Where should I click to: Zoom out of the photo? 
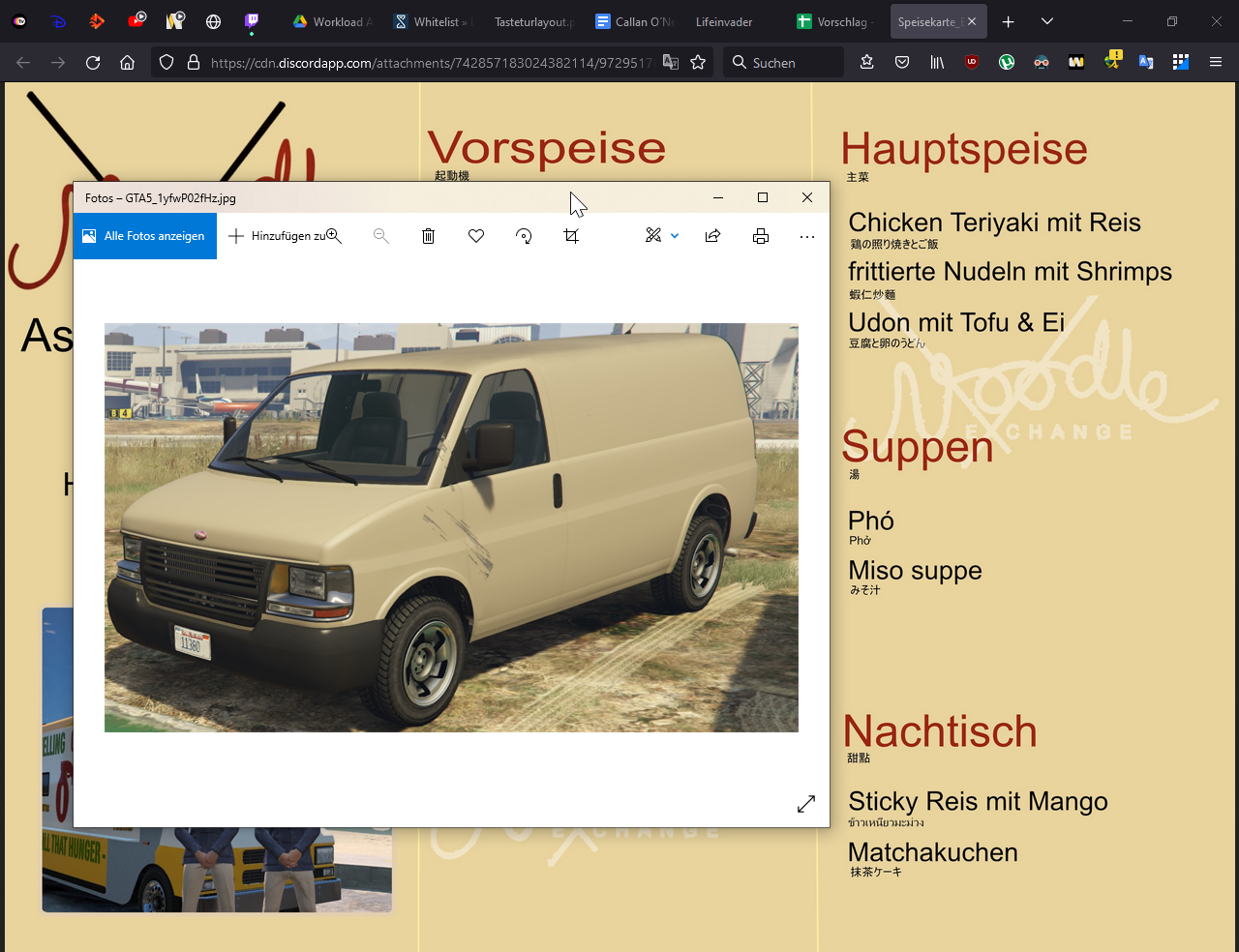tap(381, 236)
